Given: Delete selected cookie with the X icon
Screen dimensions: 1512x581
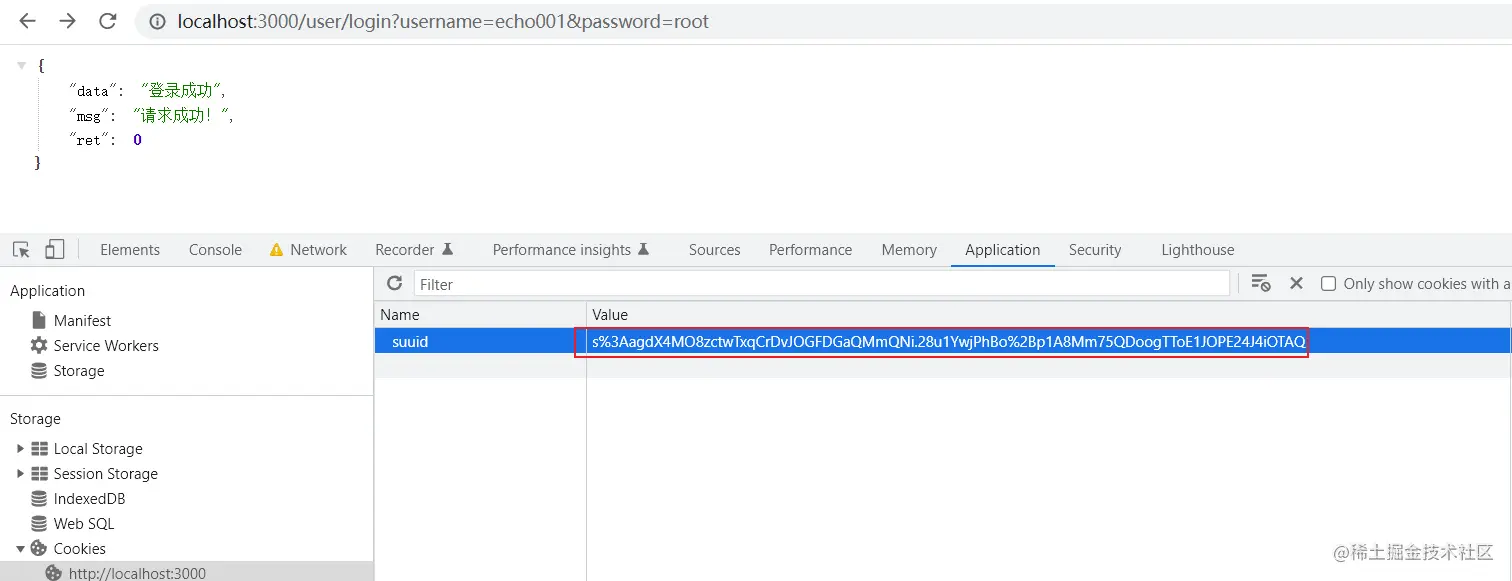Looking at the screenshot, I should (x=1296, y=283).
